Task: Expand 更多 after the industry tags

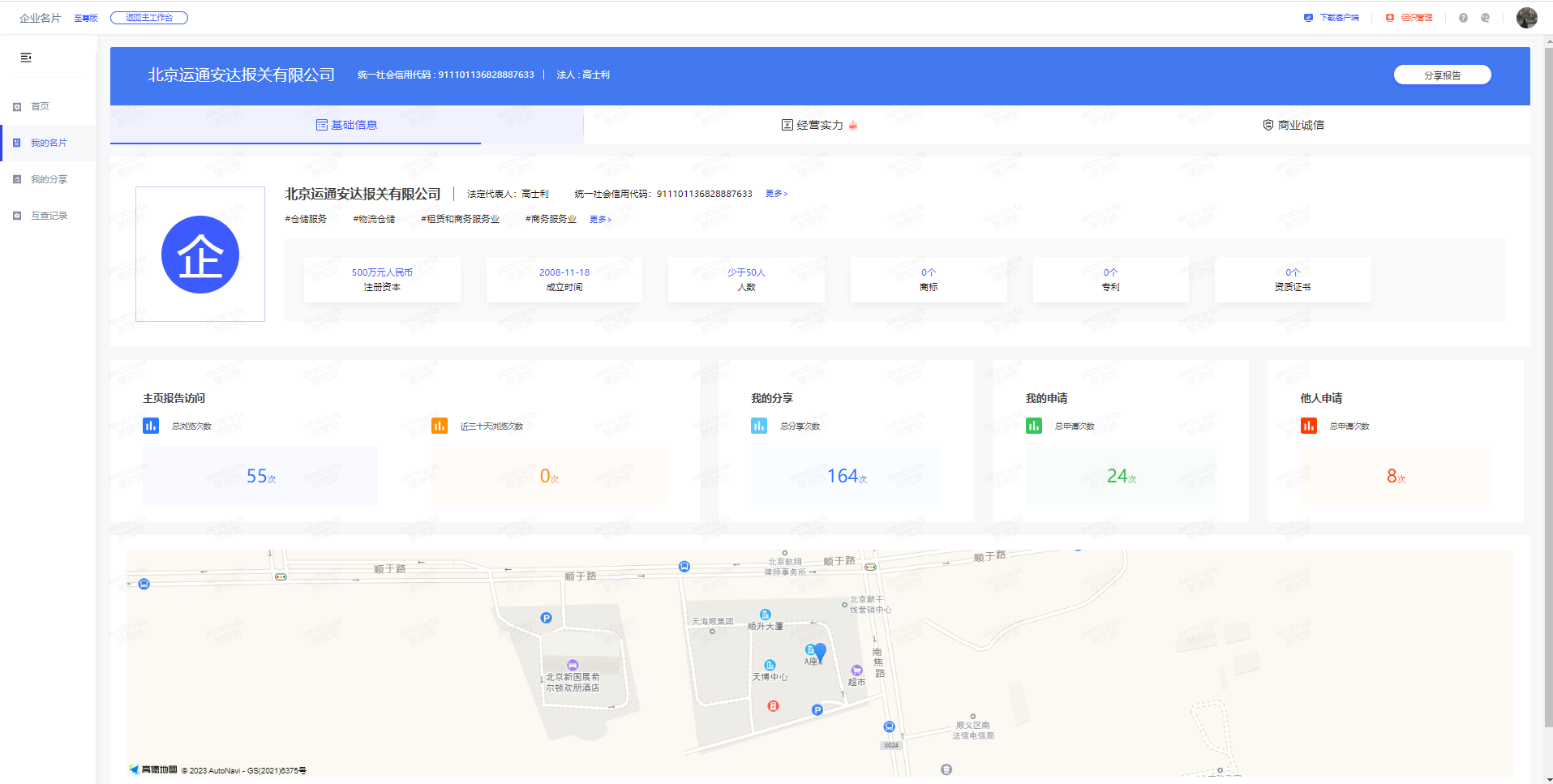Action: (600, 220)
